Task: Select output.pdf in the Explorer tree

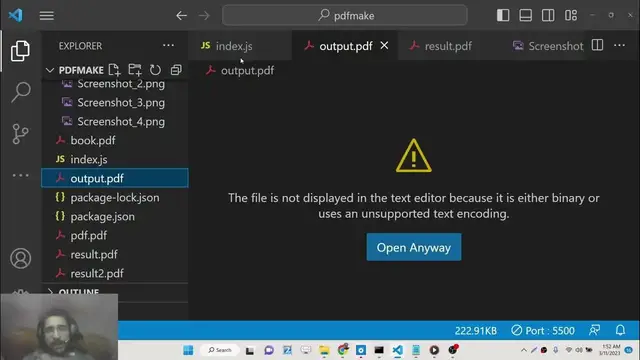Action: coord(115,178)
